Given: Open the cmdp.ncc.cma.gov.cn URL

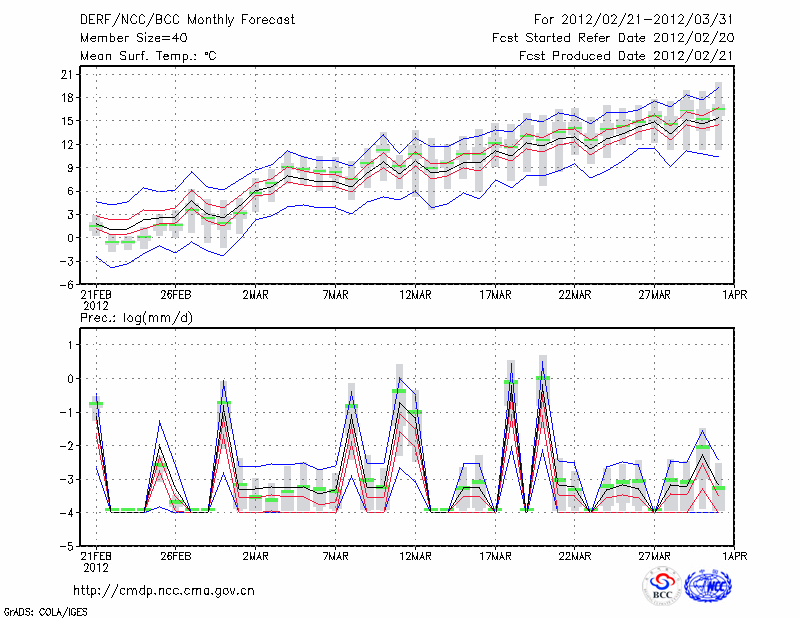Looking at the screenshot, I should click(x=164, y=590).
